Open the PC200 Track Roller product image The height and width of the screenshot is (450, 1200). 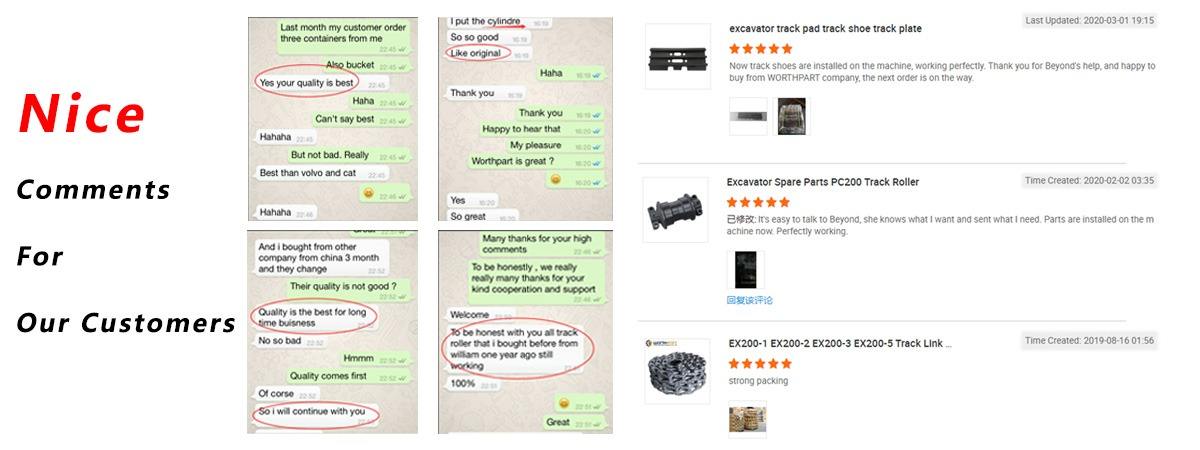click(675, 210)
